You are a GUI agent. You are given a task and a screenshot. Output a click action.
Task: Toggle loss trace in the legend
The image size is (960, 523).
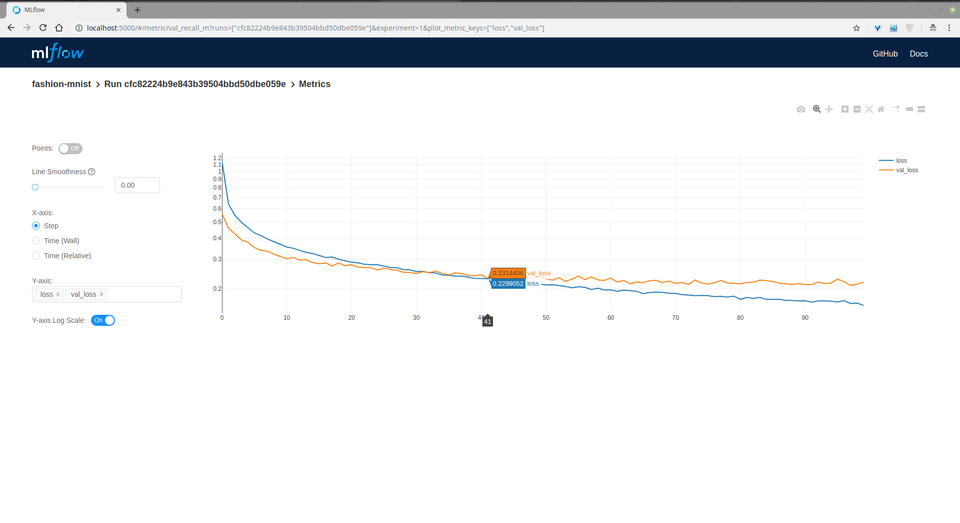[893, 160]
